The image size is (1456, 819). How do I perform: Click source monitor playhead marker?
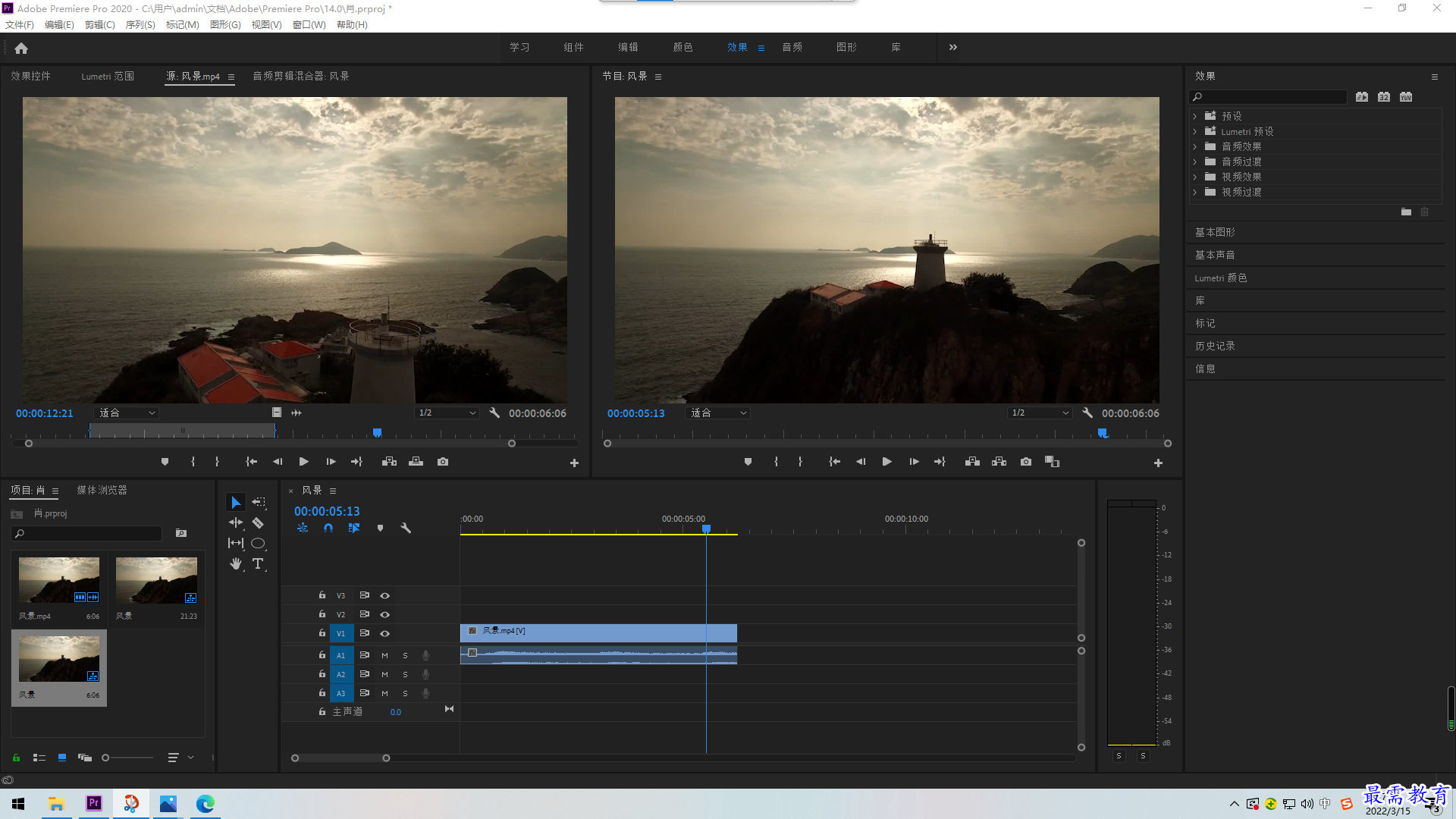pos(377,433)
